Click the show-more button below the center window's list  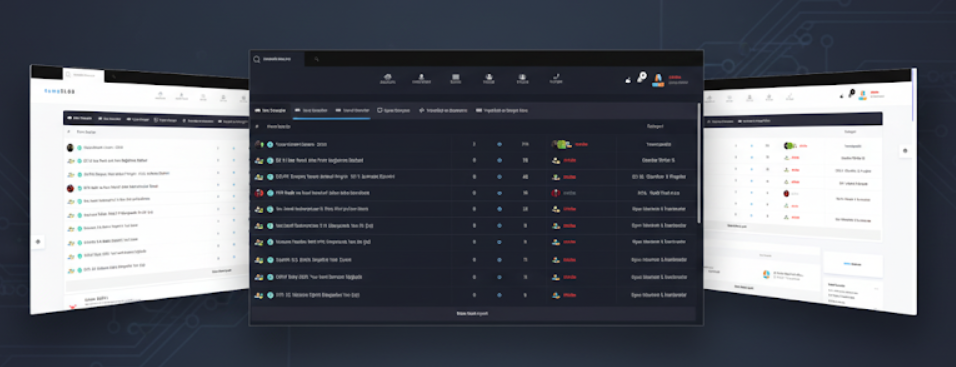pos(473,313)
